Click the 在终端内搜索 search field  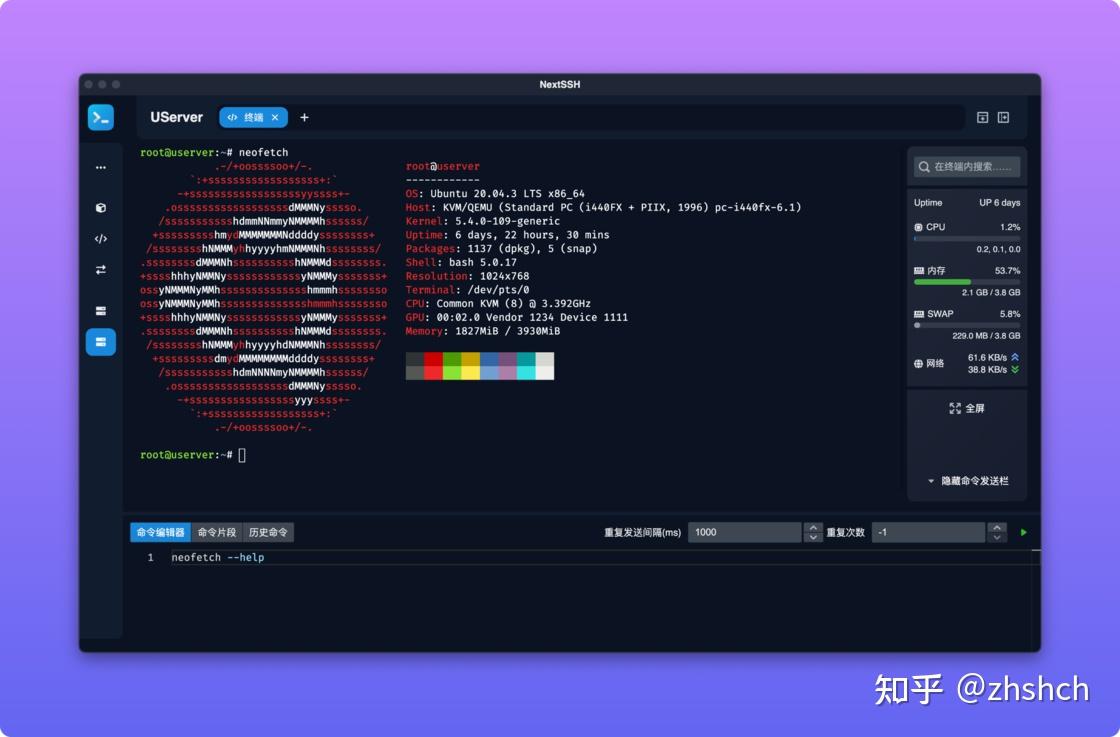coord(965,167)
